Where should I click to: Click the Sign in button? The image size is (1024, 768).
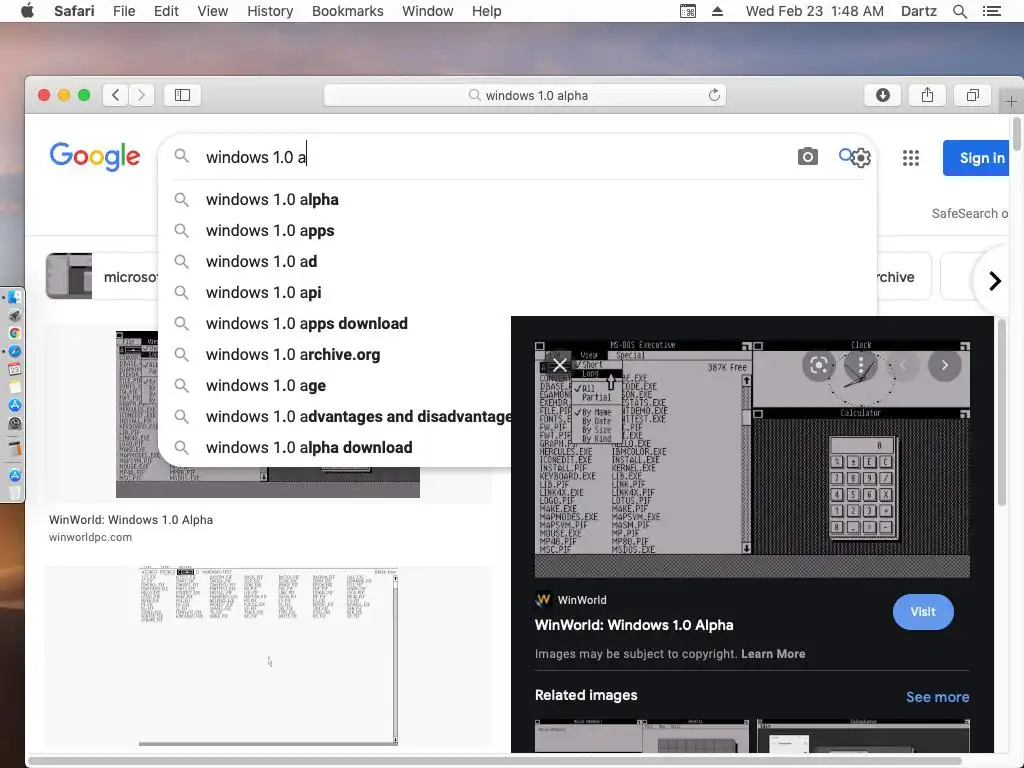(x=976, y=158)
